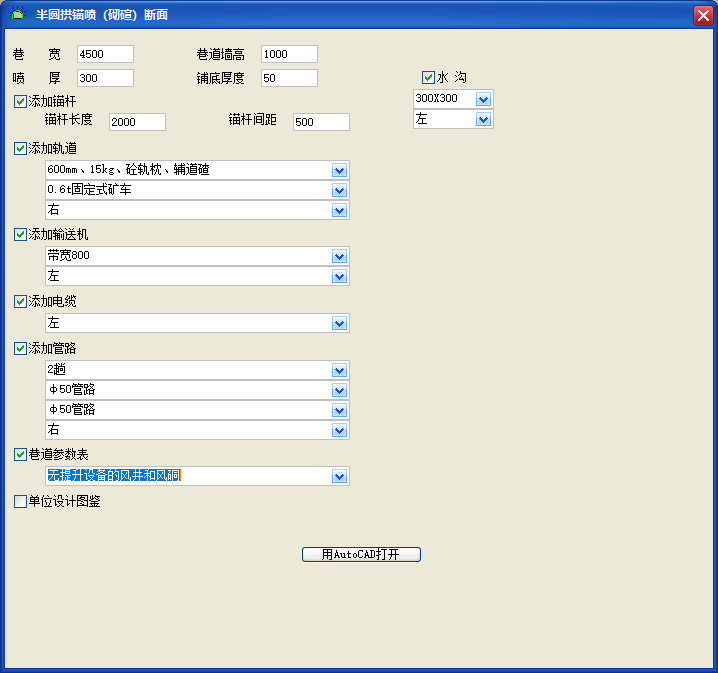This screenshot has width=718, height=673.
Task: Open the cable position dropdown under 添加电缆
Action: 339,324
